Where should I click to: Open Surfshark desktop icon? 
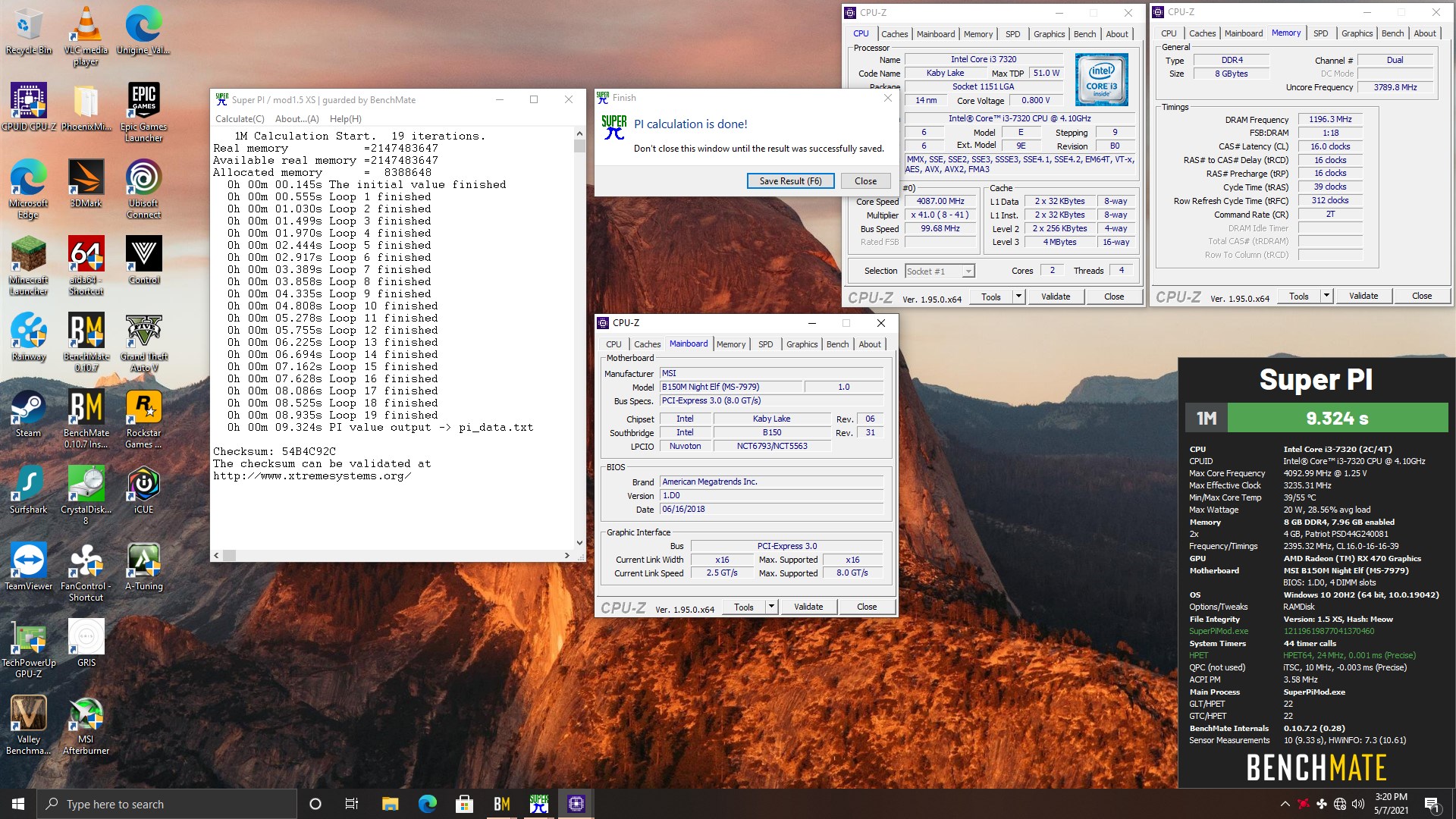[29, 490]
